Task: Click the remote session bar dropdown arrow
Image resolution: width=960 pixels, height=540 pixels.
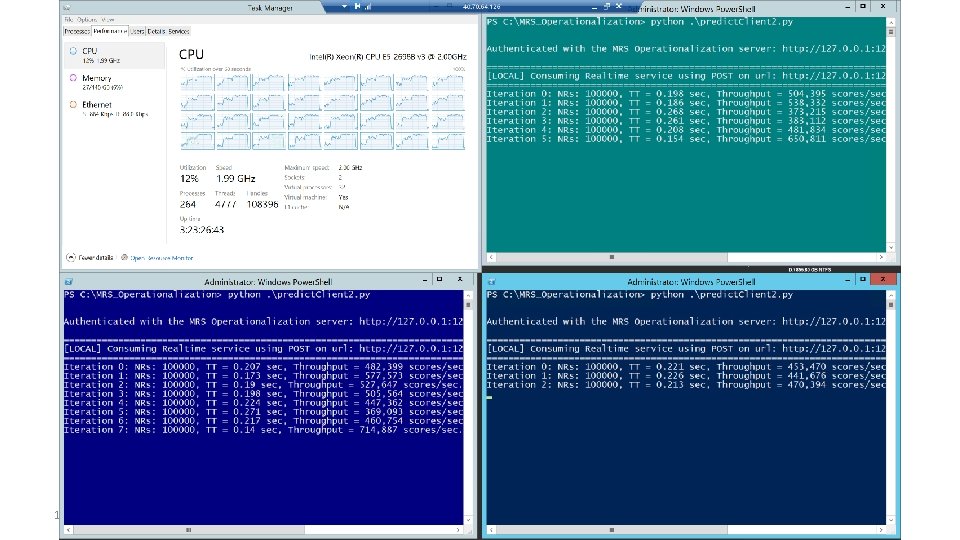Action: click(x=345, y=6)
